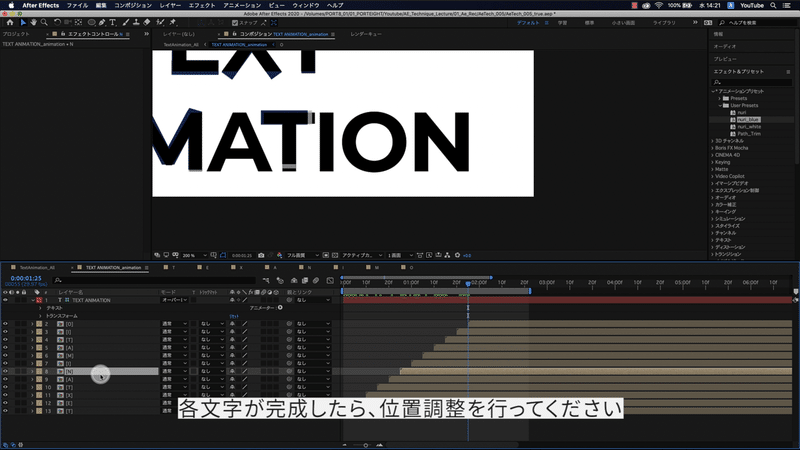The height and width of the screenshot is (450, 800).
Task: Expand the Boris FX Mocha category
Action: pyautogui.click(x=713, y=148)
